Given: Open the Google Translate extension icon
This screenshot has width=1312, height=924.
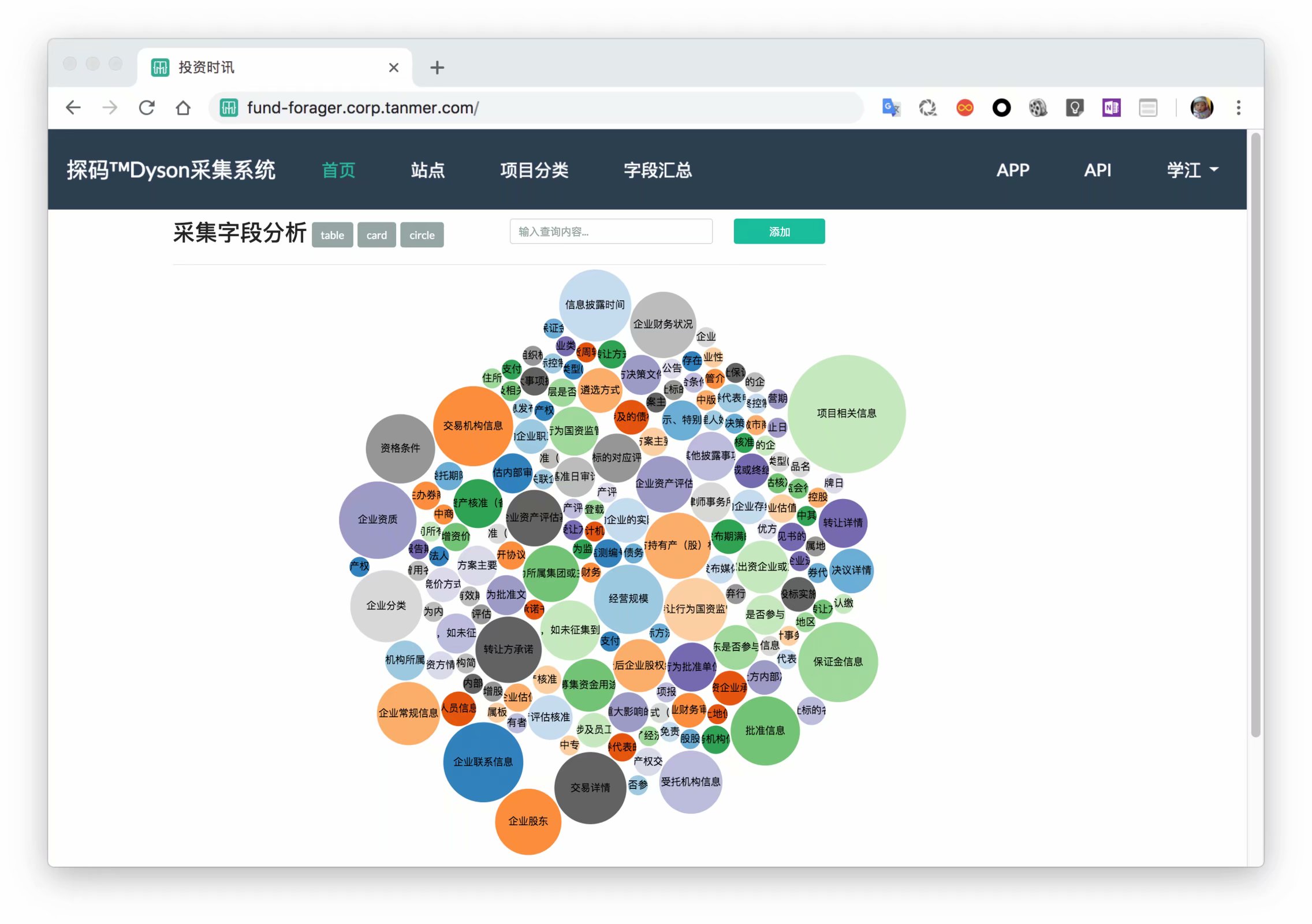Looking at the screenshot, I should 891,107.
